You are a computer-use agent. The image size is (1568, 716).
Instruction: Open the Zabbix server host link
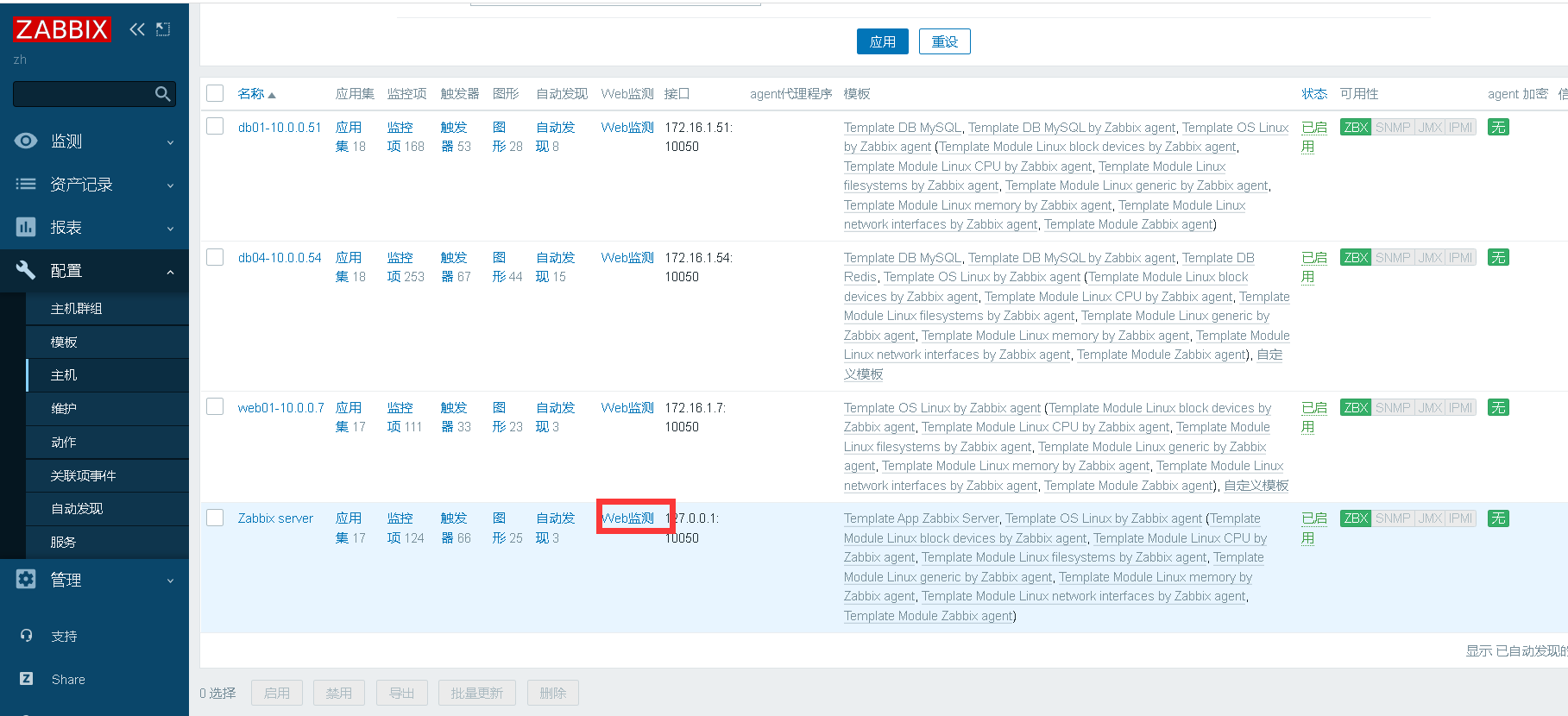pos(275,518)
